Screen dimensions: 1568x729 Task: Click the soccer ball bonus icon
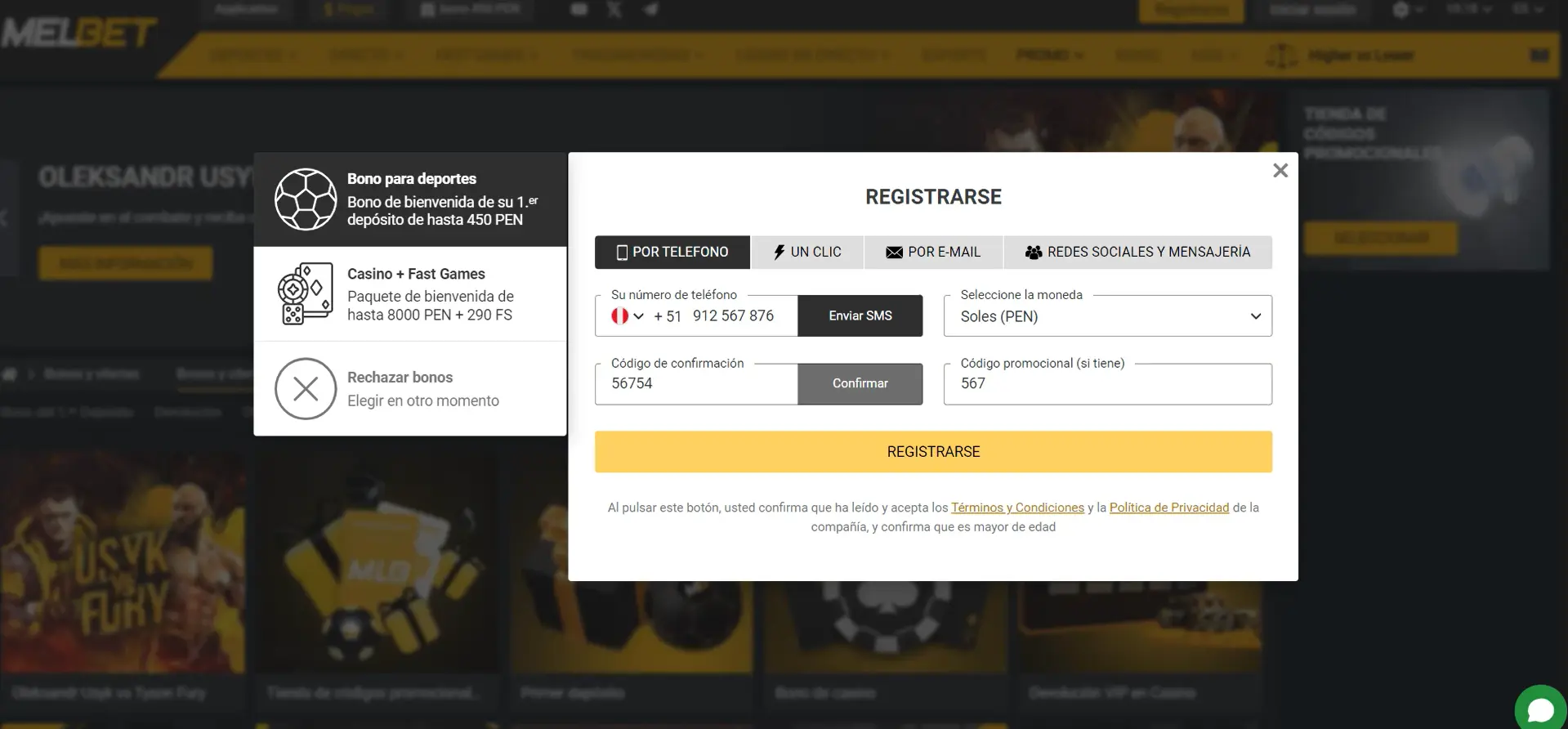tap(306, 199)
